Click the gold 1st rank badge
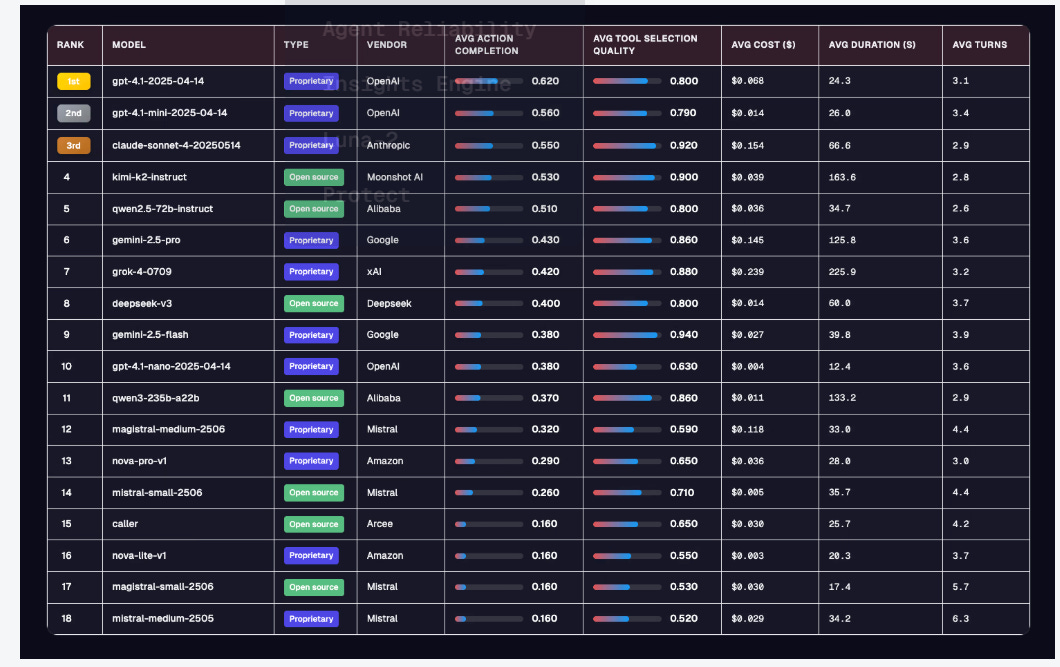The height and width of the screenshot is (667, 1060). 74,81
